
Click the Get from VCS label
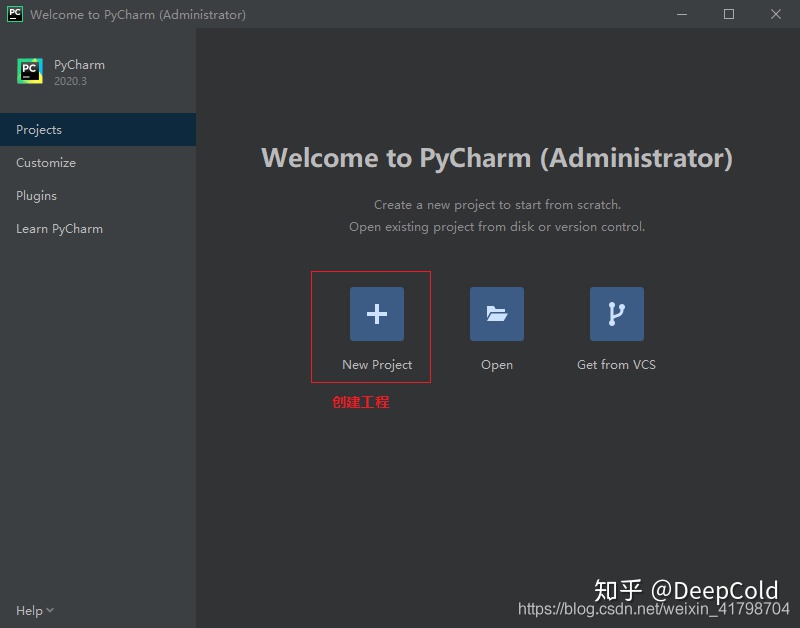coord(616,365)
